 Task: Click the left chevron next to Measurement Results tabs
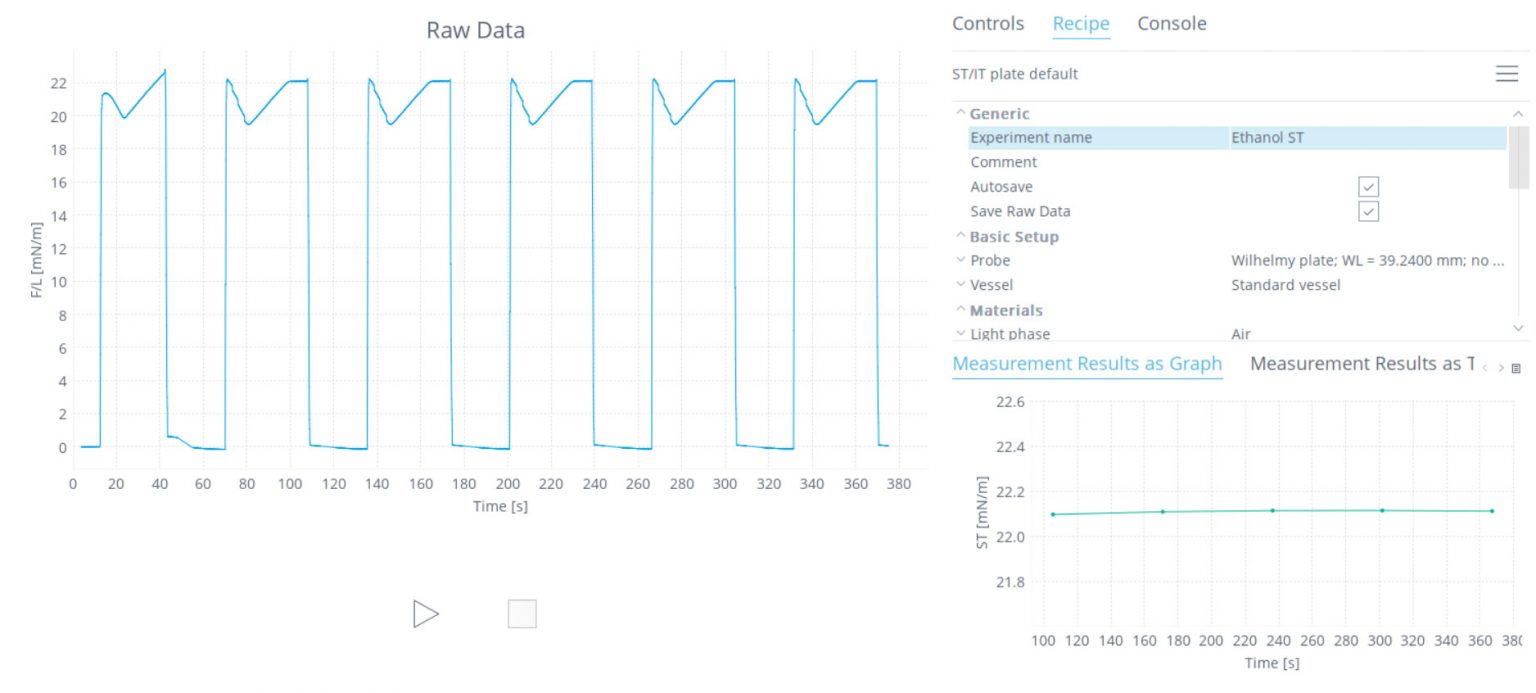click(x=1484, y=368)
